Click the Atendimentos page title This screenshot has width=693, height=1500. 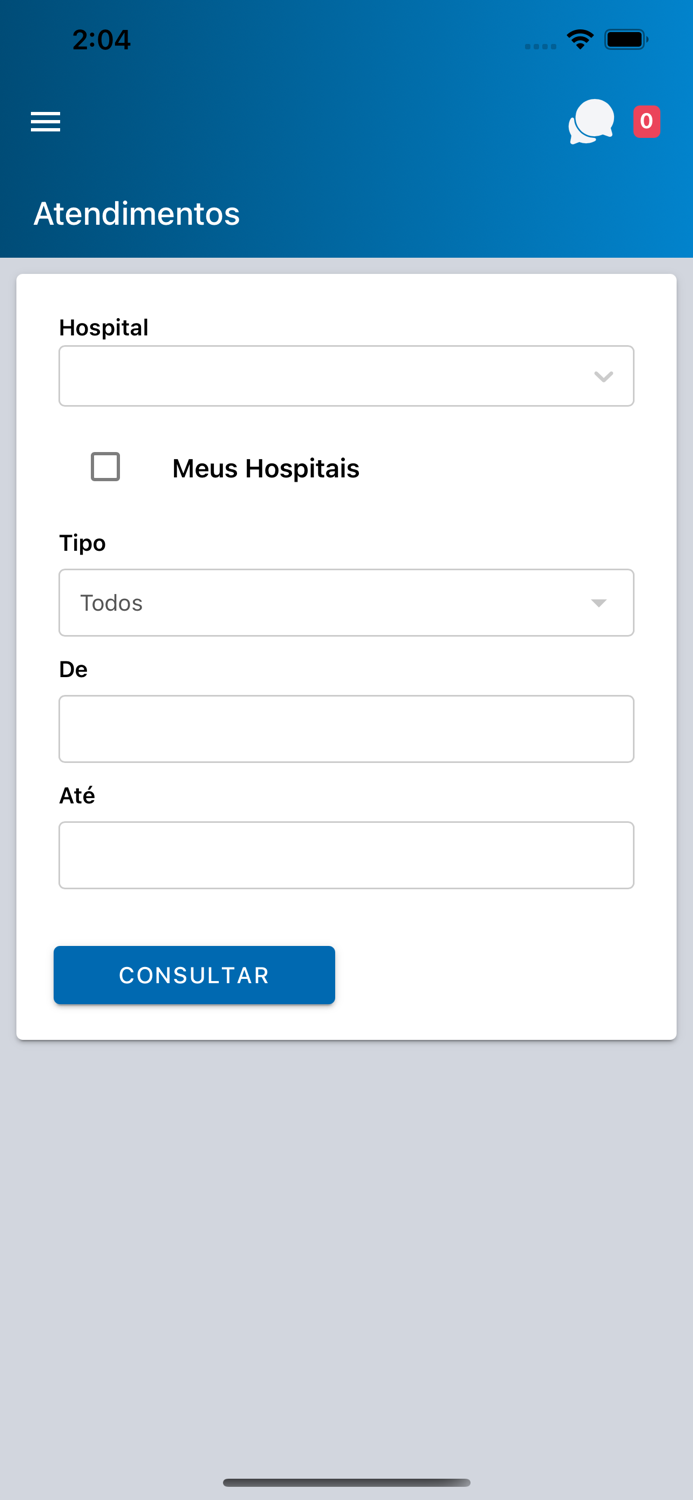pos(137,214)
